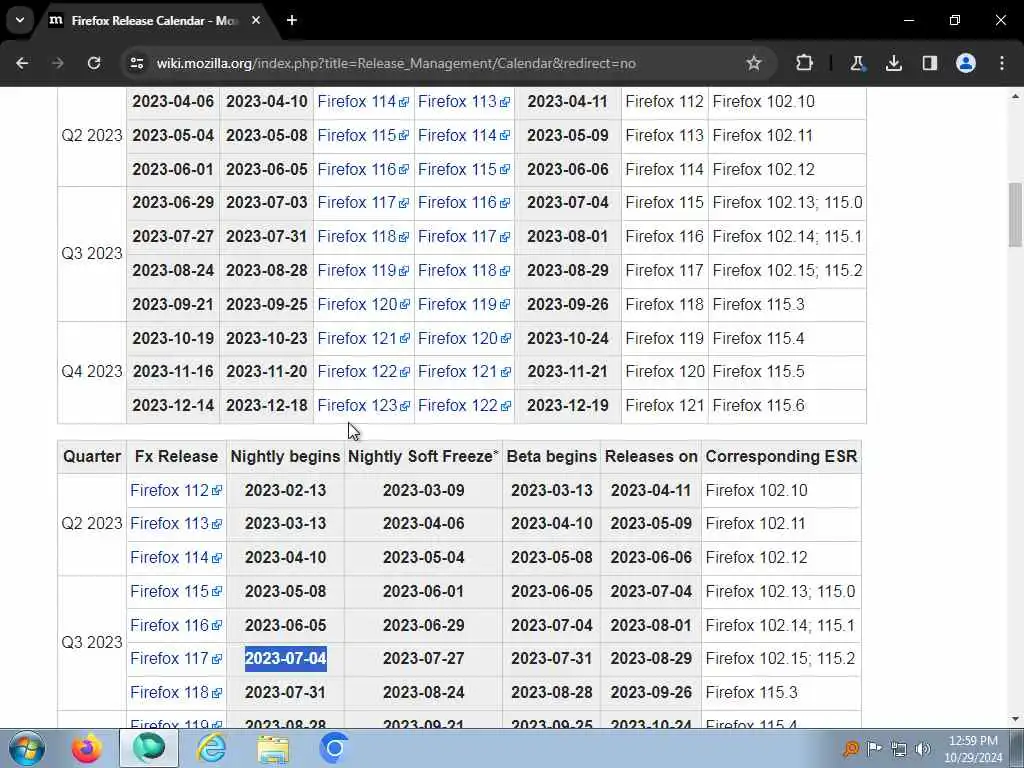Open the blue circular app in taskbar

point(334,748)
